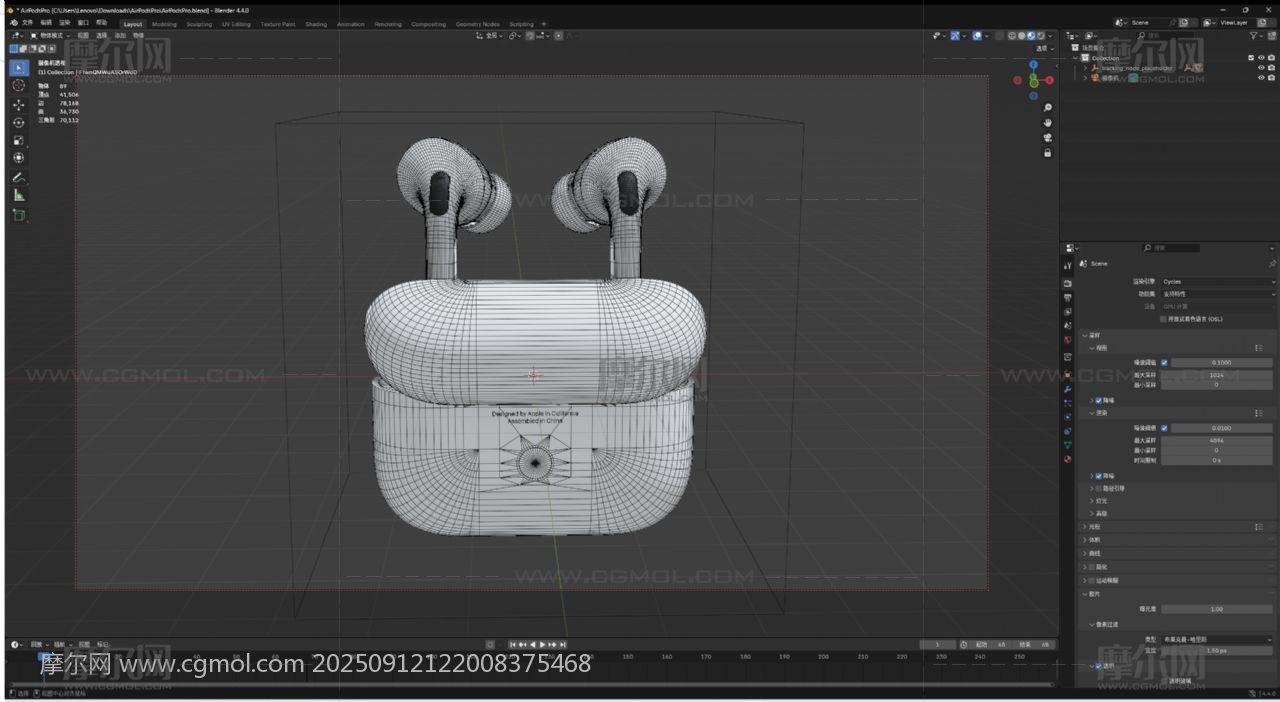Add a new workspace with plus button

544,24
